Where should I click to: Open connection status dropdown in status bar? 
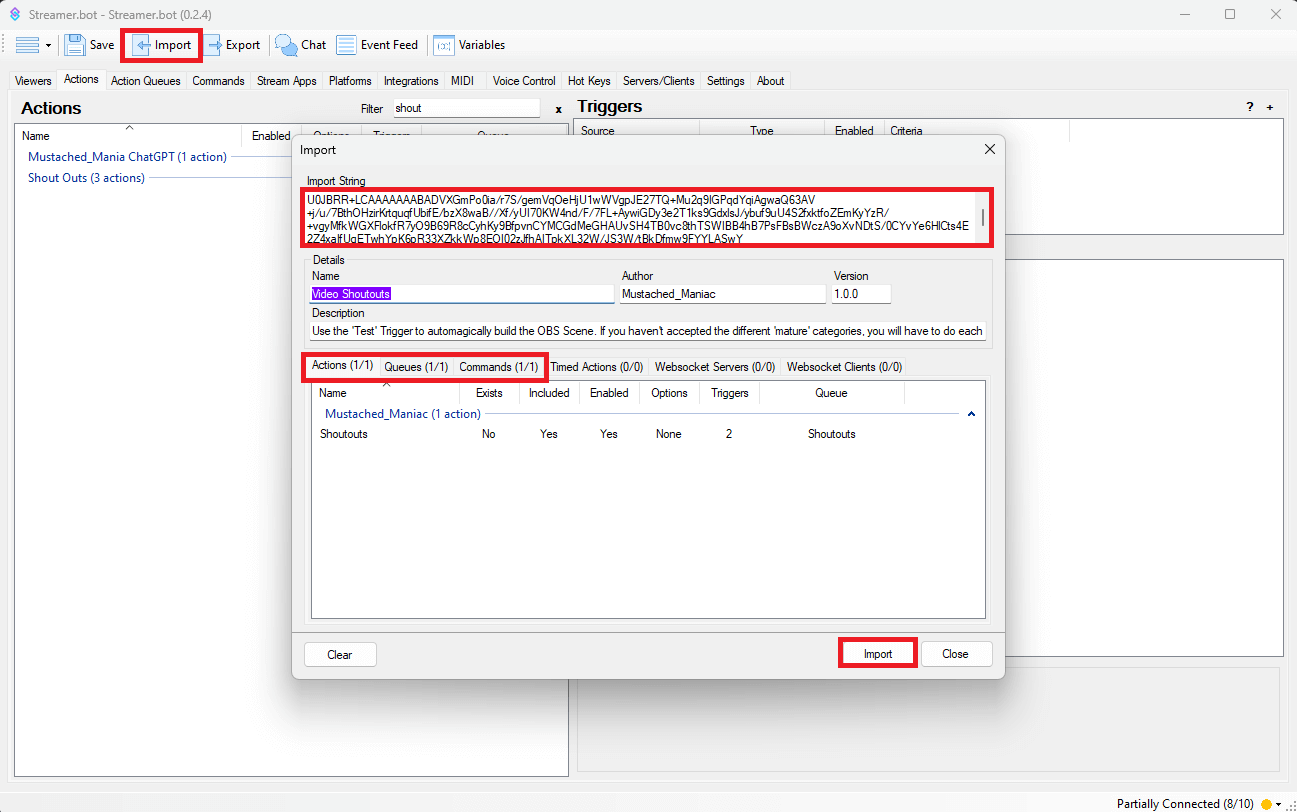1278,804
